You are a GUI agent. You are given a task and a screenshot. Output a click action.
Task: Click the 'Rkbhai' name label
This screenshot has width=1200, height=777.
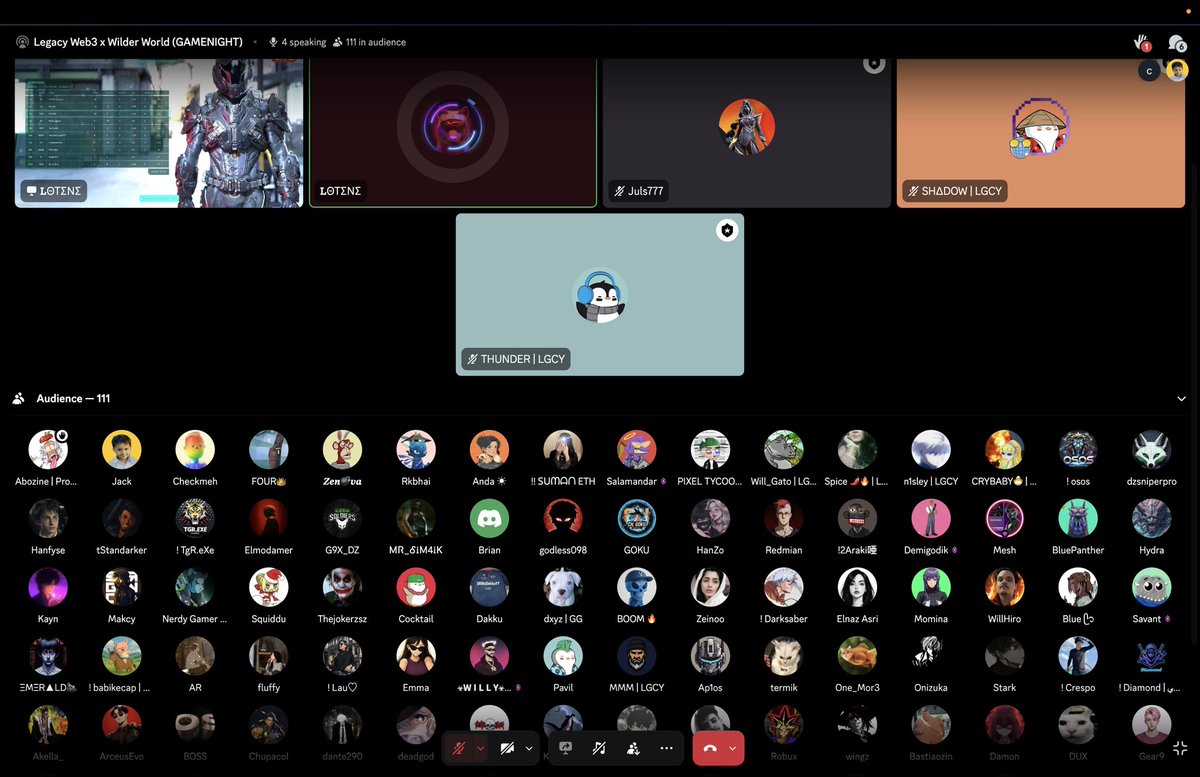[x=416, y=481]
